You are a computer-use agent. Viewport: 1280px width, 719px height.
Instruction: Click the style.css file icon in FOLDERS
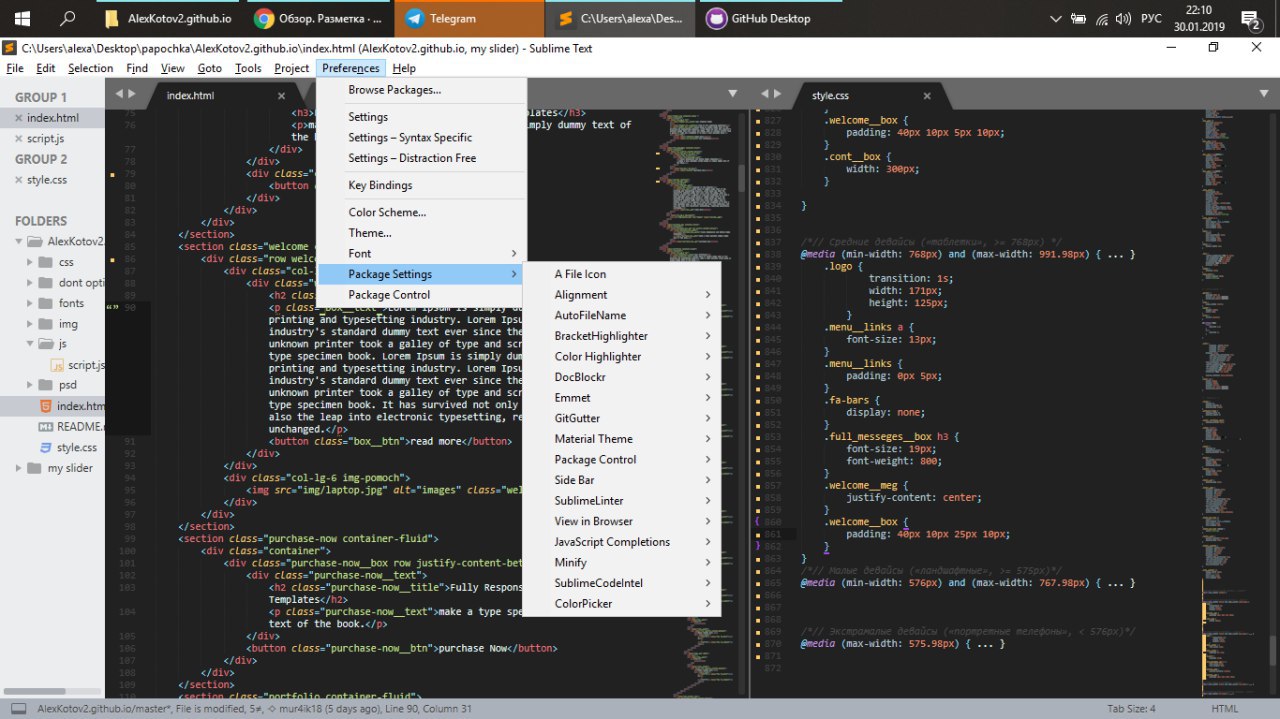pyautogui.click(x=45, y=447)
